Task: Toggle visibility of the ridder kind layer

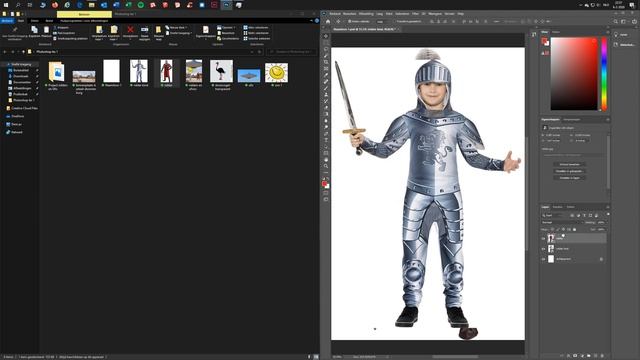Action: tap(543, 249)
